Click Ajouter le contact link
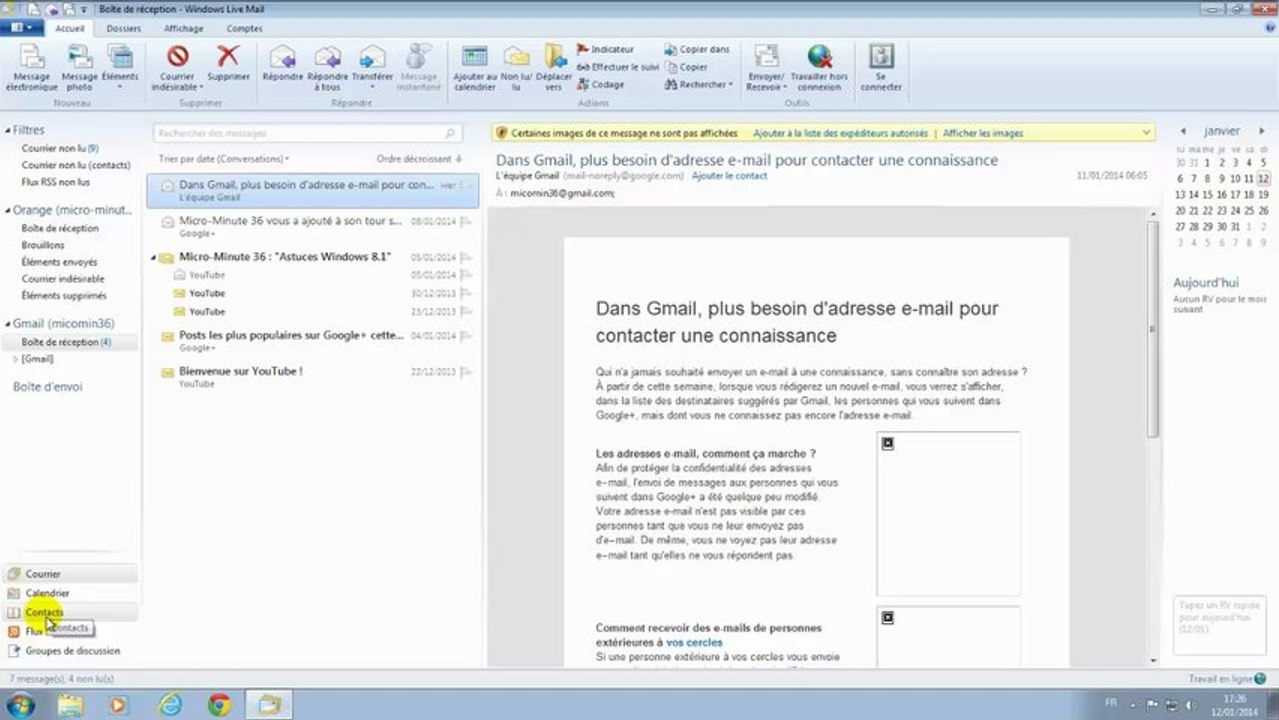The width and height of the screenshot is (1279, 720). click(x=730, y=176)
